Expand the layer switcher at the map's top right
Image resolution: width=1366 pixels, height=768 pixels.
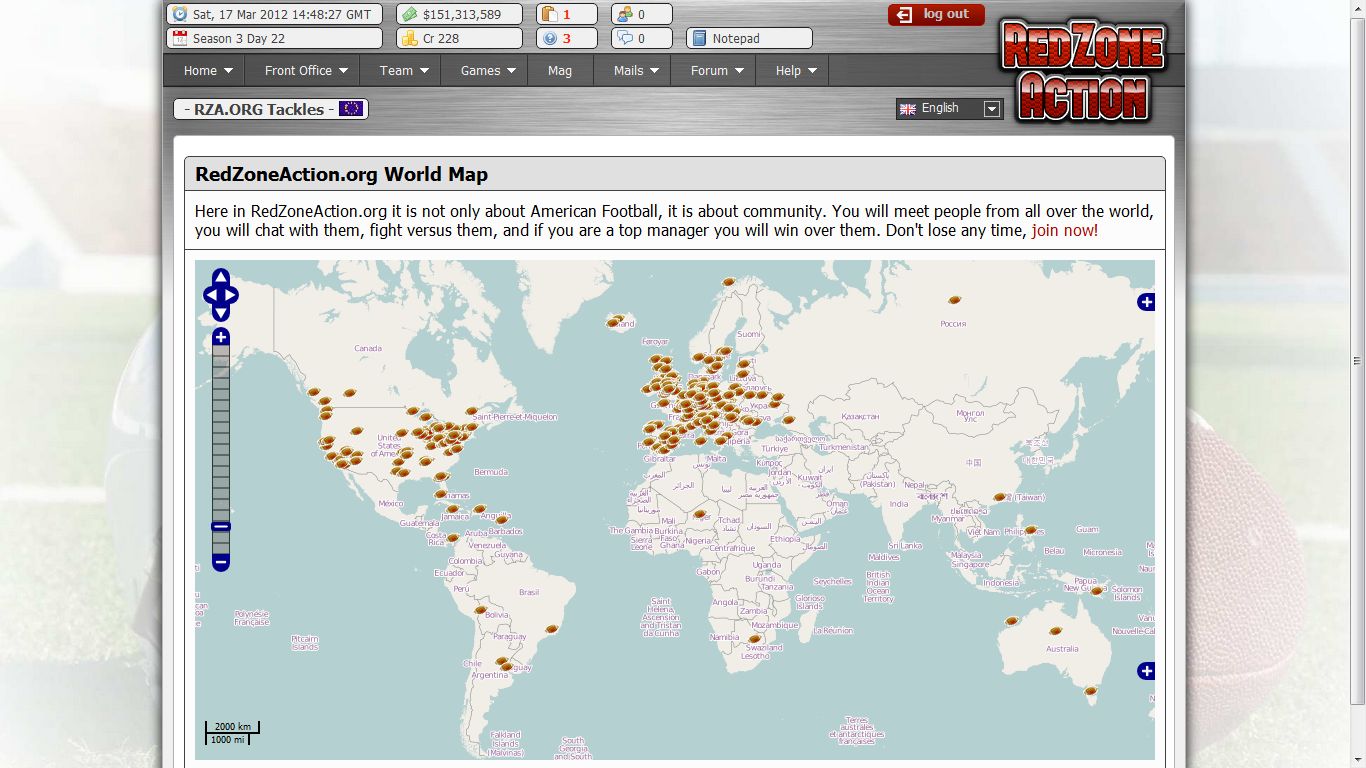click(1146, 302)
